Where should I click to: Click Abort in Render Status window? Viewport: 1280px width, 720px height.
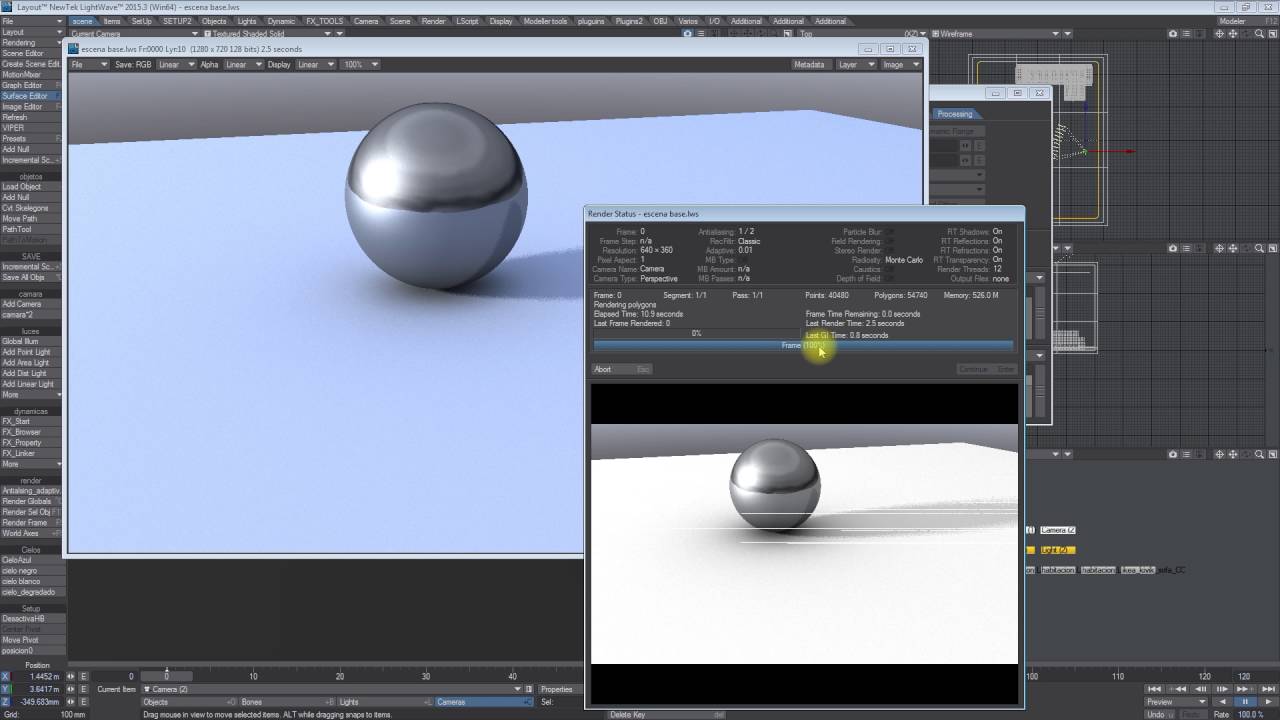tap(622, 369)
